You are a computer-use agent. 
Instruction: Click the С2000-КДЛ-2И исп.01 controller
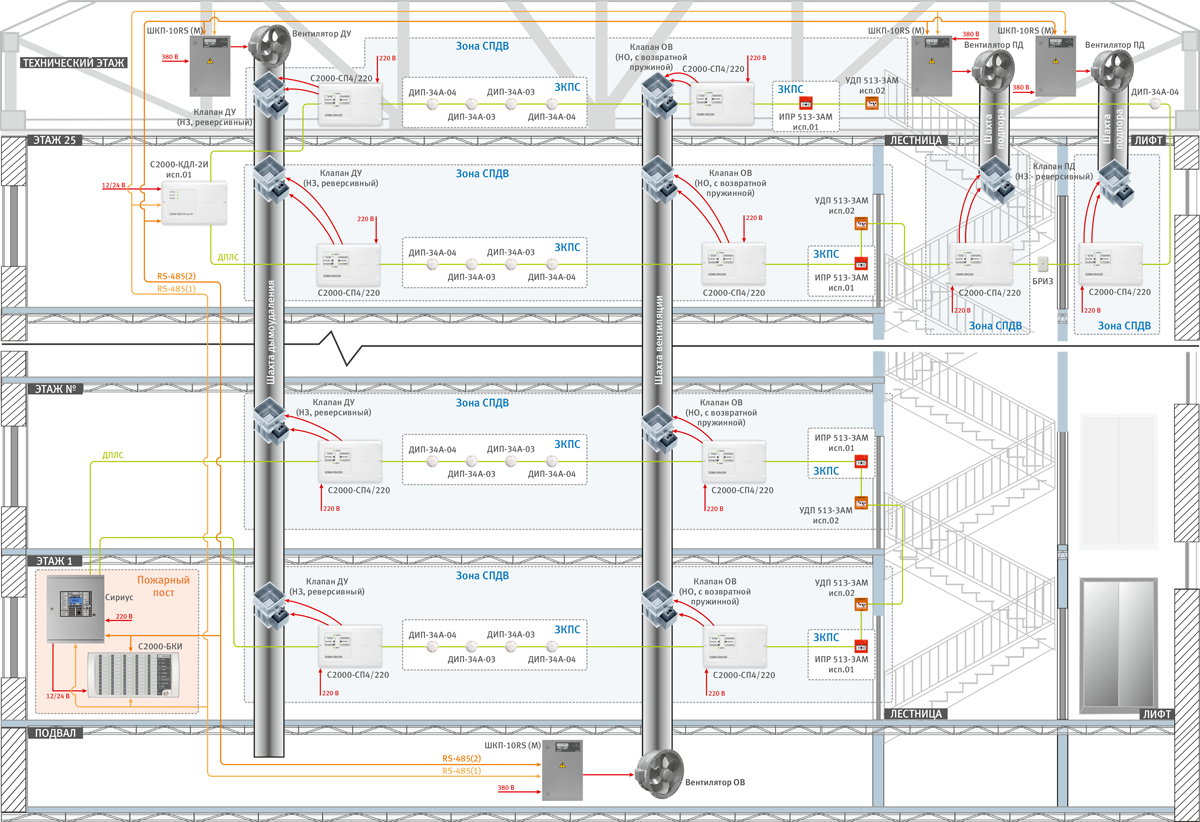click(x=194, y=203)
